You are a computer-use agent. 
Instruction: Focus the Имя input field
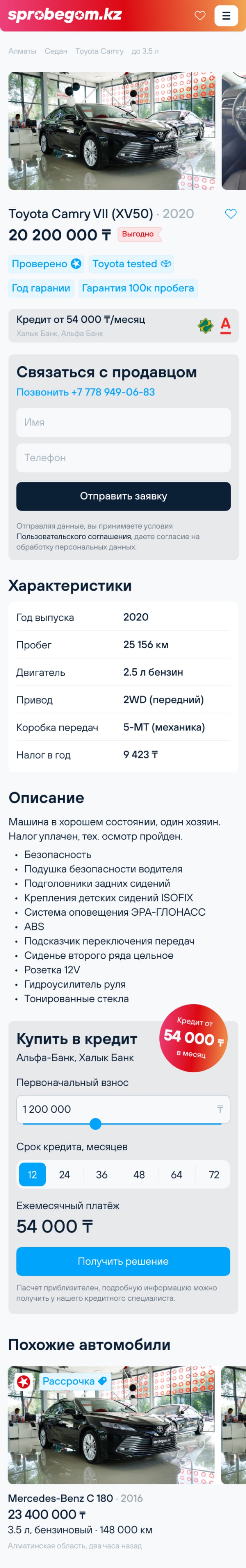point(123,422)
